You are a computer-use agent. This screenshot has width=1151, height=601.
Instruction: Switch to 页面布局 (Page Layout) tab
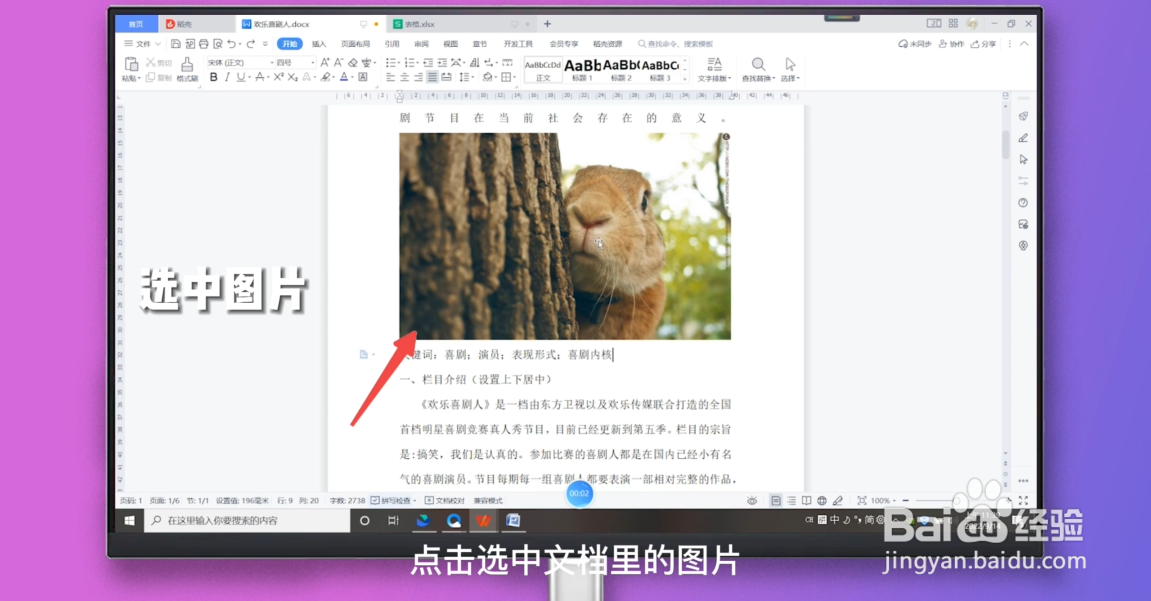click(x=355, y=44)
